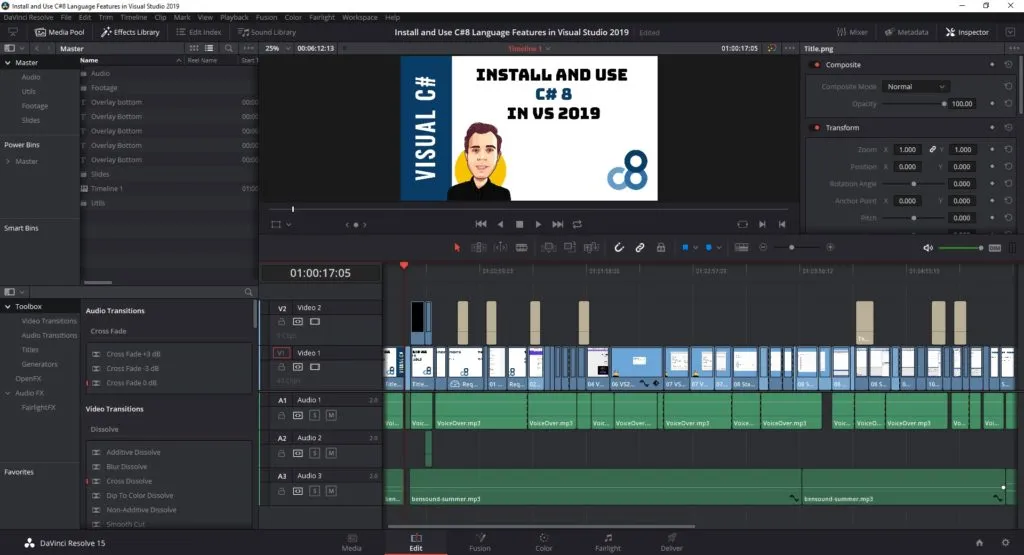Open the Media Pool panel
Image resolution: width=1024 pixels, height=555 pixels.
click(59, 32)
